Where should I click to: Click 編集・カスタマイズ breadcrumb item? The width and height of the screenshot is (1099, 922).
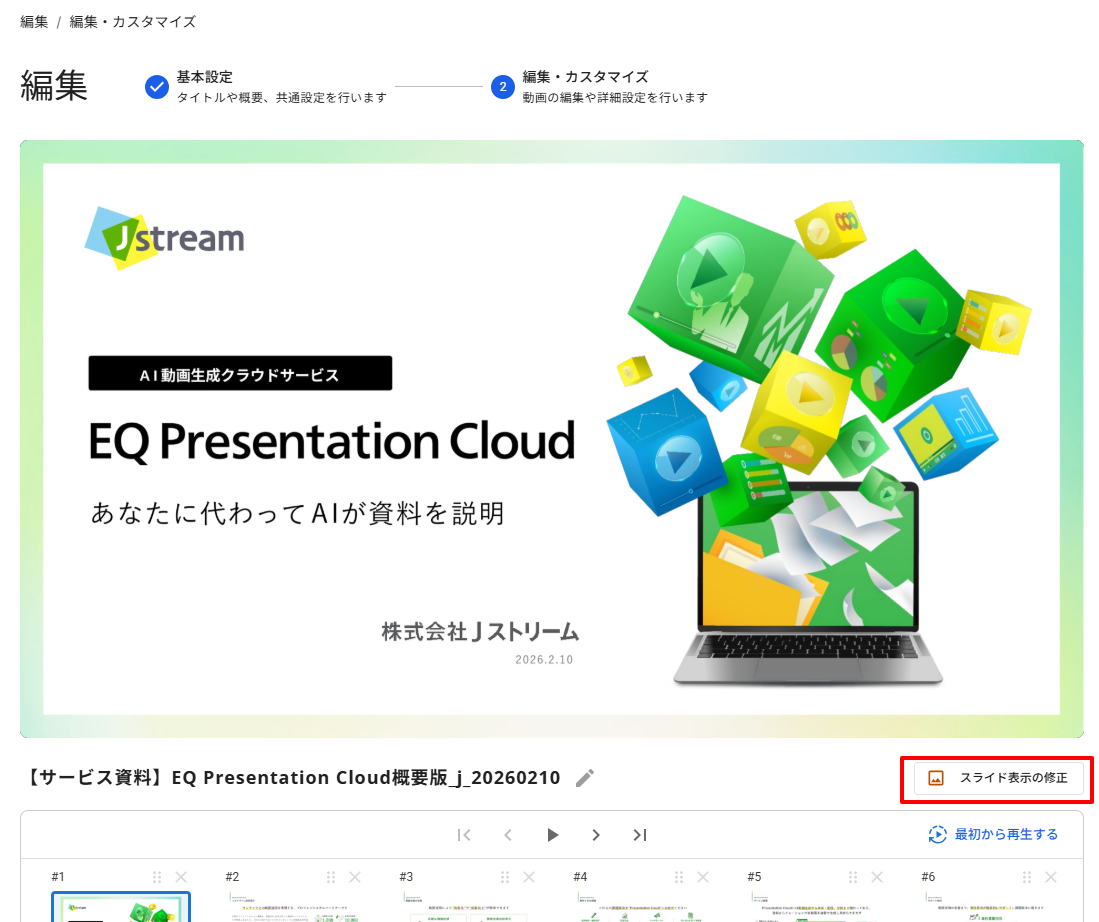[132, 22]
